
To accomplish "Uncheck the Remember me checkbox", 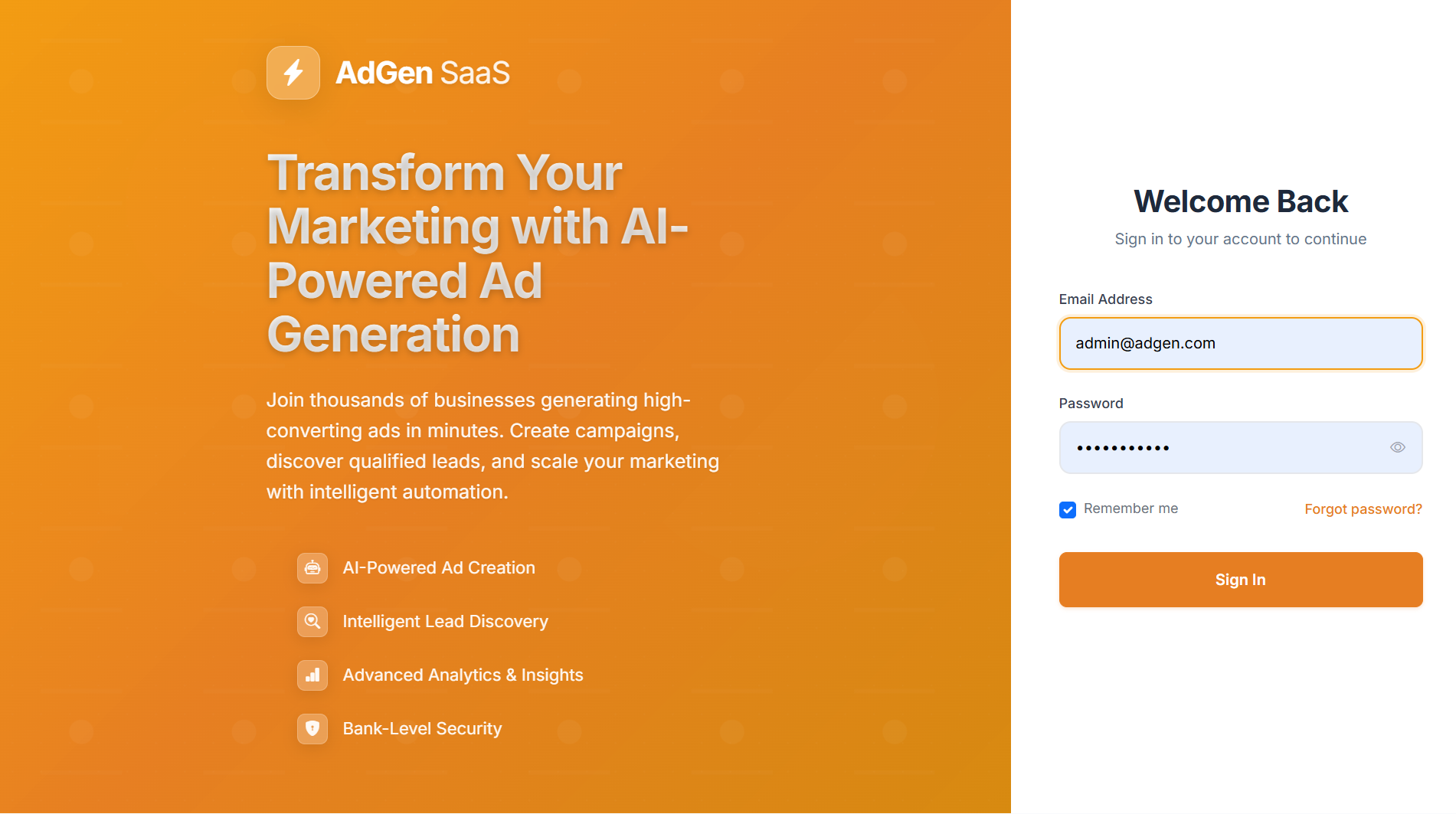I will 1068,510.
